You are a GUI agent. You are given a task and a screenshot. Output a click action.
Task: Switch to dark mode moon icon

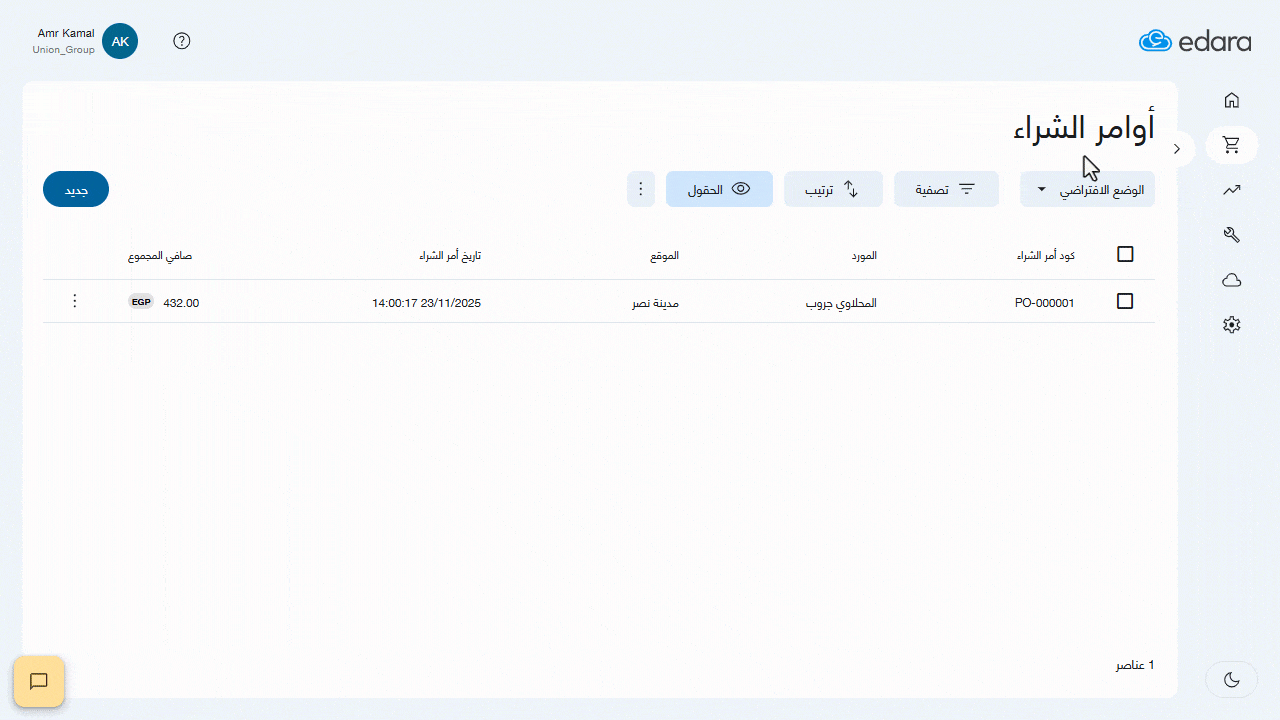(1232, 680)
